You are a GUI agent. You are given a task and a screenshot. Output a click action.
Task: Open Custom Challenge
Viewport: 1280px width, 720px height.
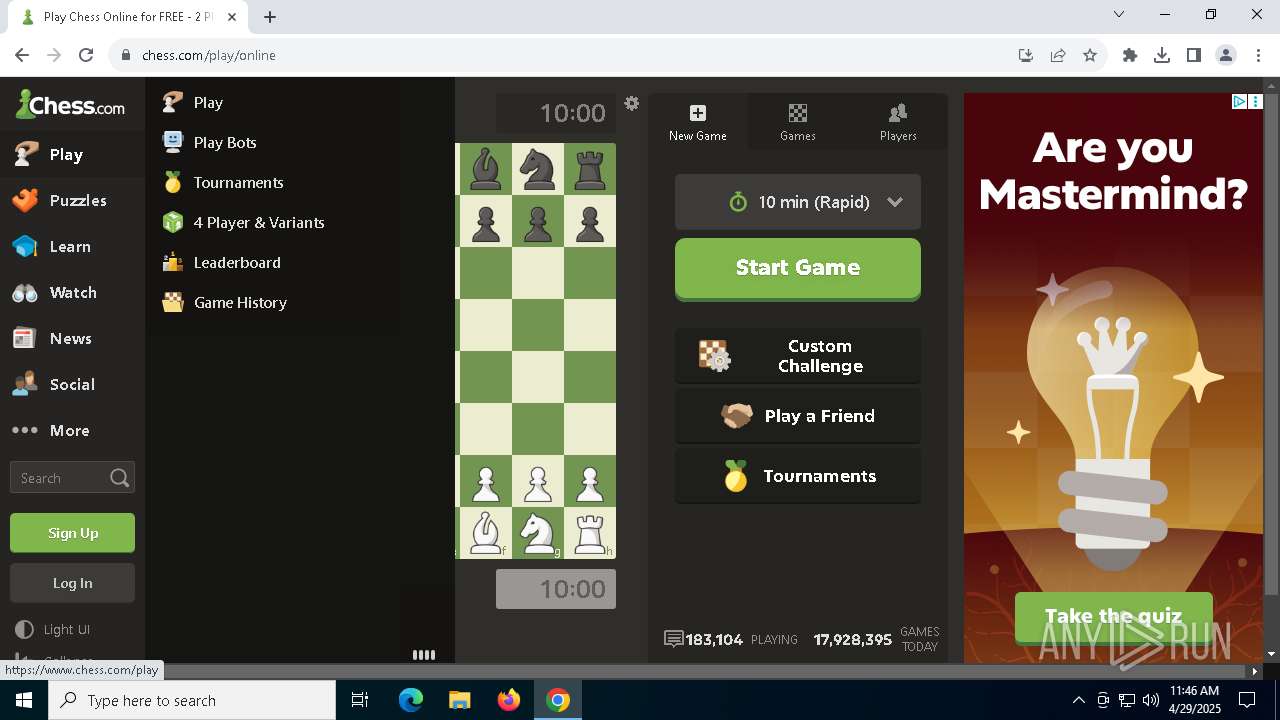click(x=798, y=356)
